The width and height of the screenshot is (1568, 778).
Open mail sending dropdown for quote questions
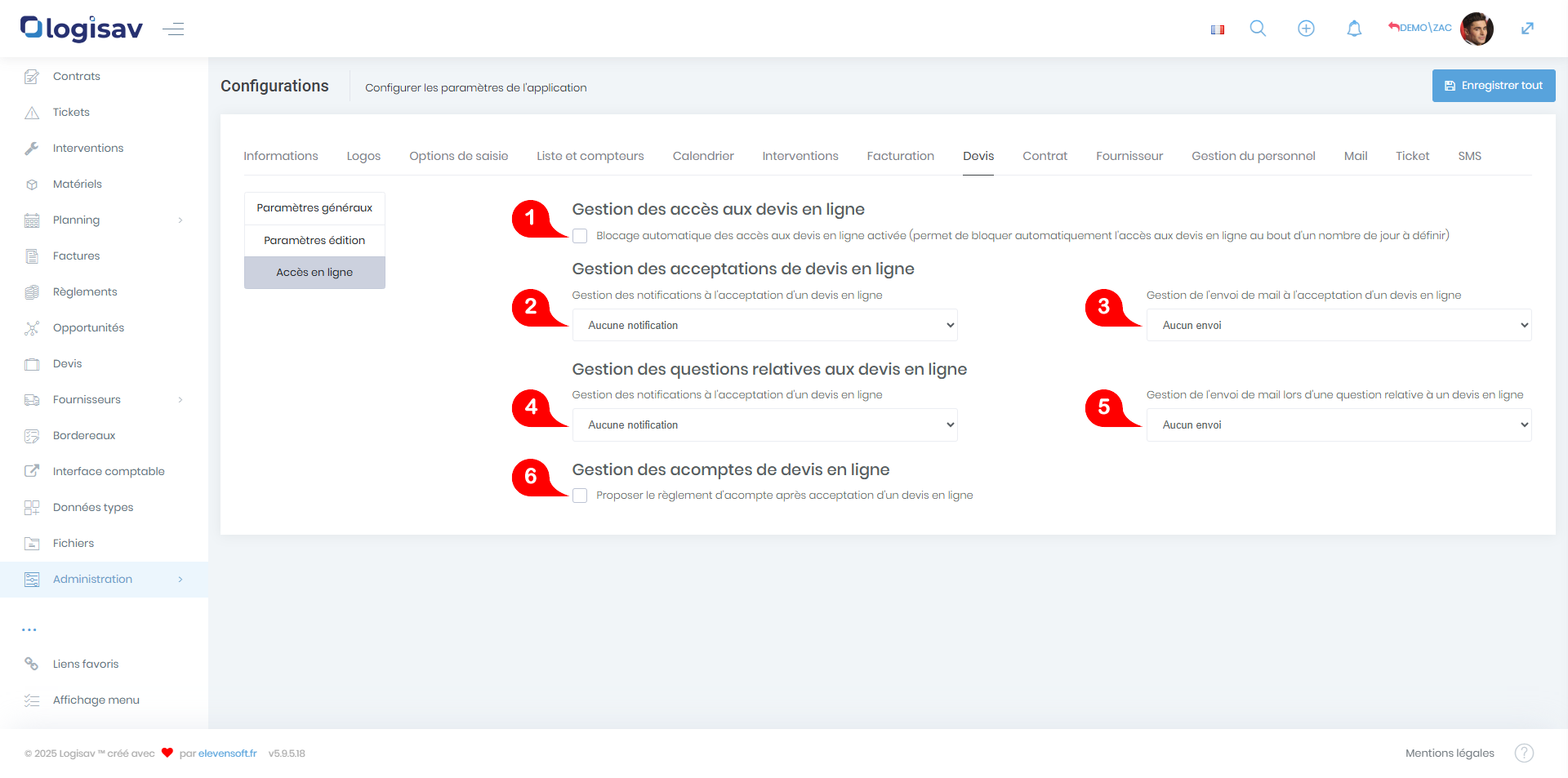(x=1339, y=425)
